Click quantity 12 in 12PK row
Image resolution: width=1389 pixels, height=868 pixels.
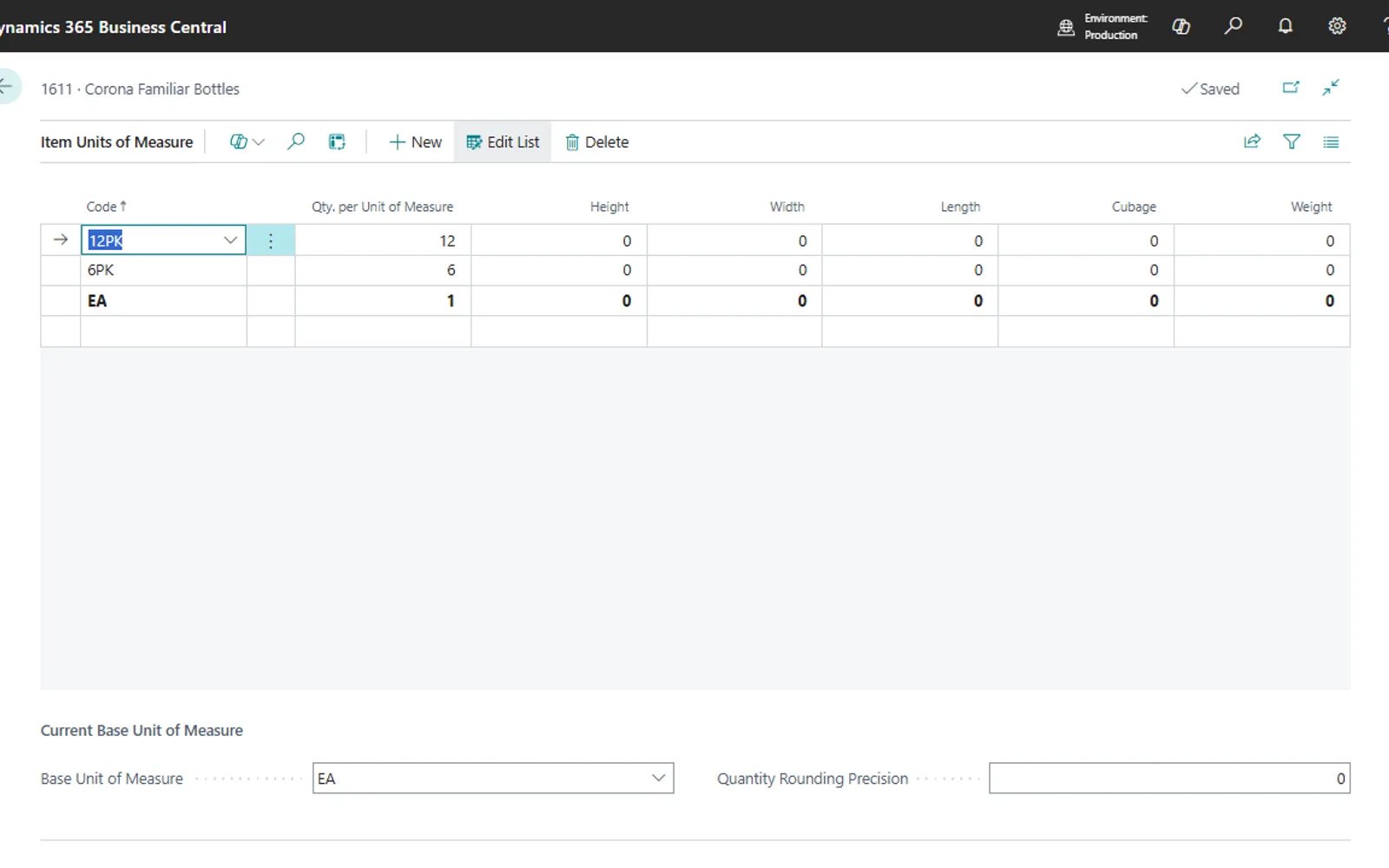pos(383,240)
